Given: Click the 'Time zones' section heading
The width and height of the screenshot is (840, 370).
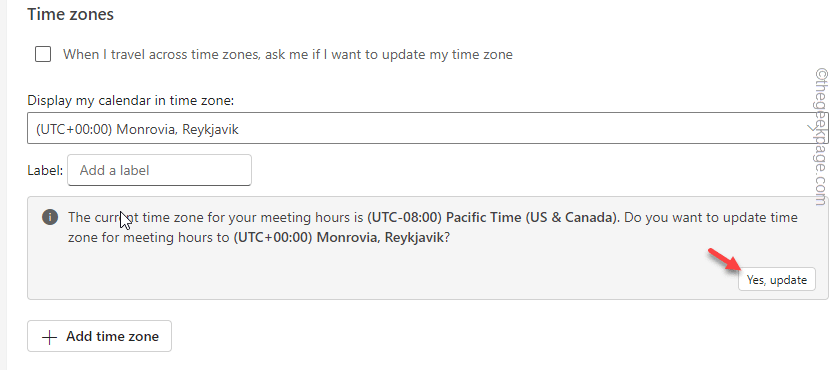Looking at the screenshot, I should [x=70, y=14].
